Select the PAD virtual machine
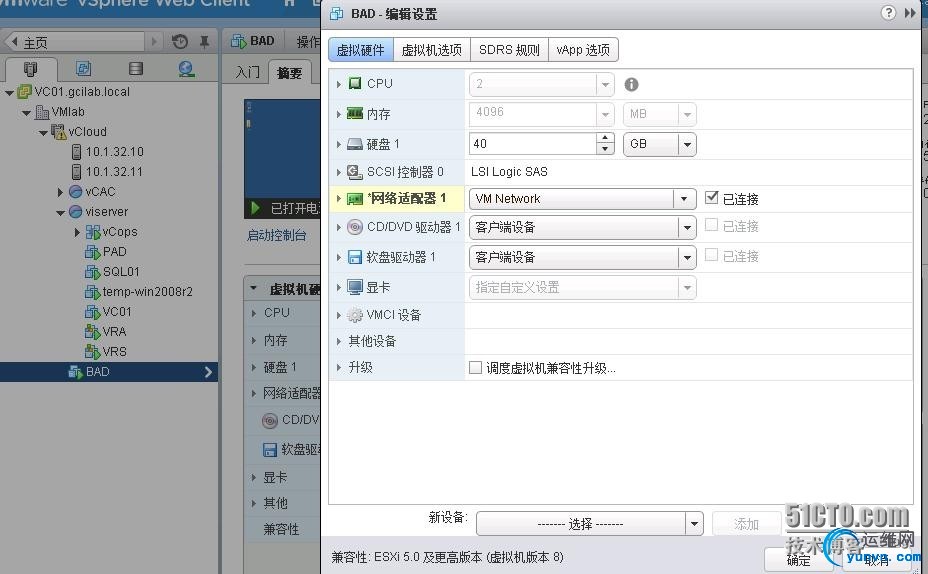Image resolution: width=928 pixels, height=574 pixels. click(114, 251)
